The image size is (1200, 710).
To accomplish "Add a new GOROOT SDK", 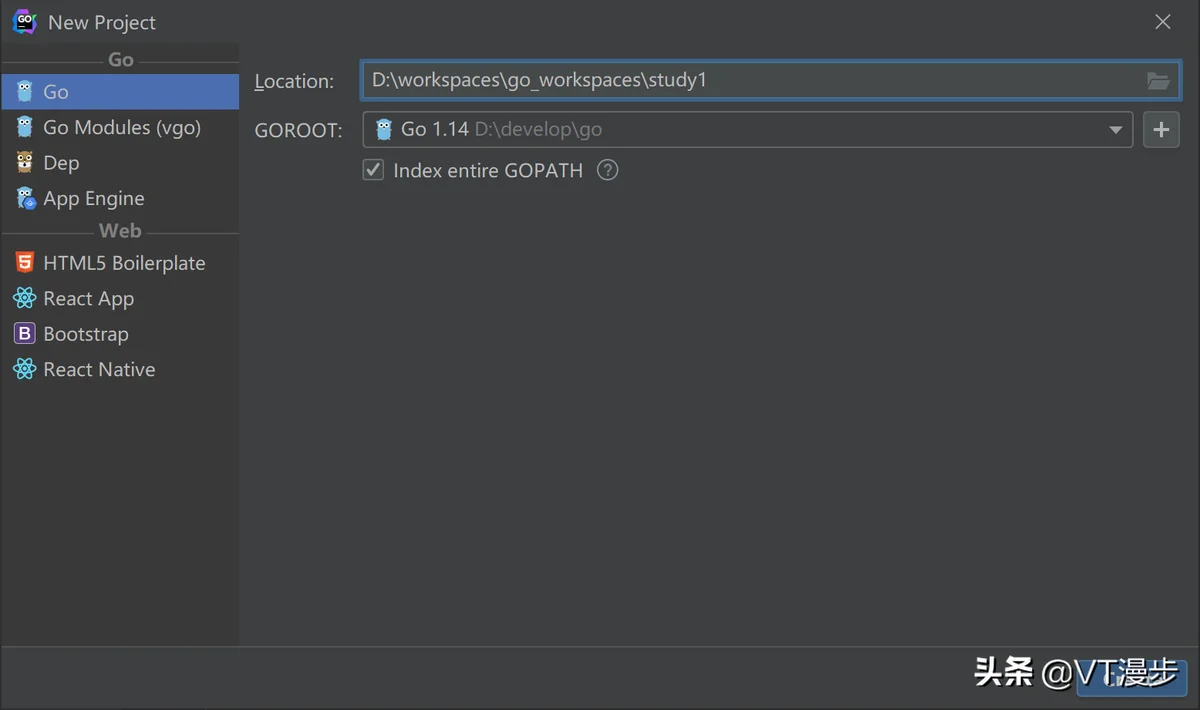I will coord(1161,130).
